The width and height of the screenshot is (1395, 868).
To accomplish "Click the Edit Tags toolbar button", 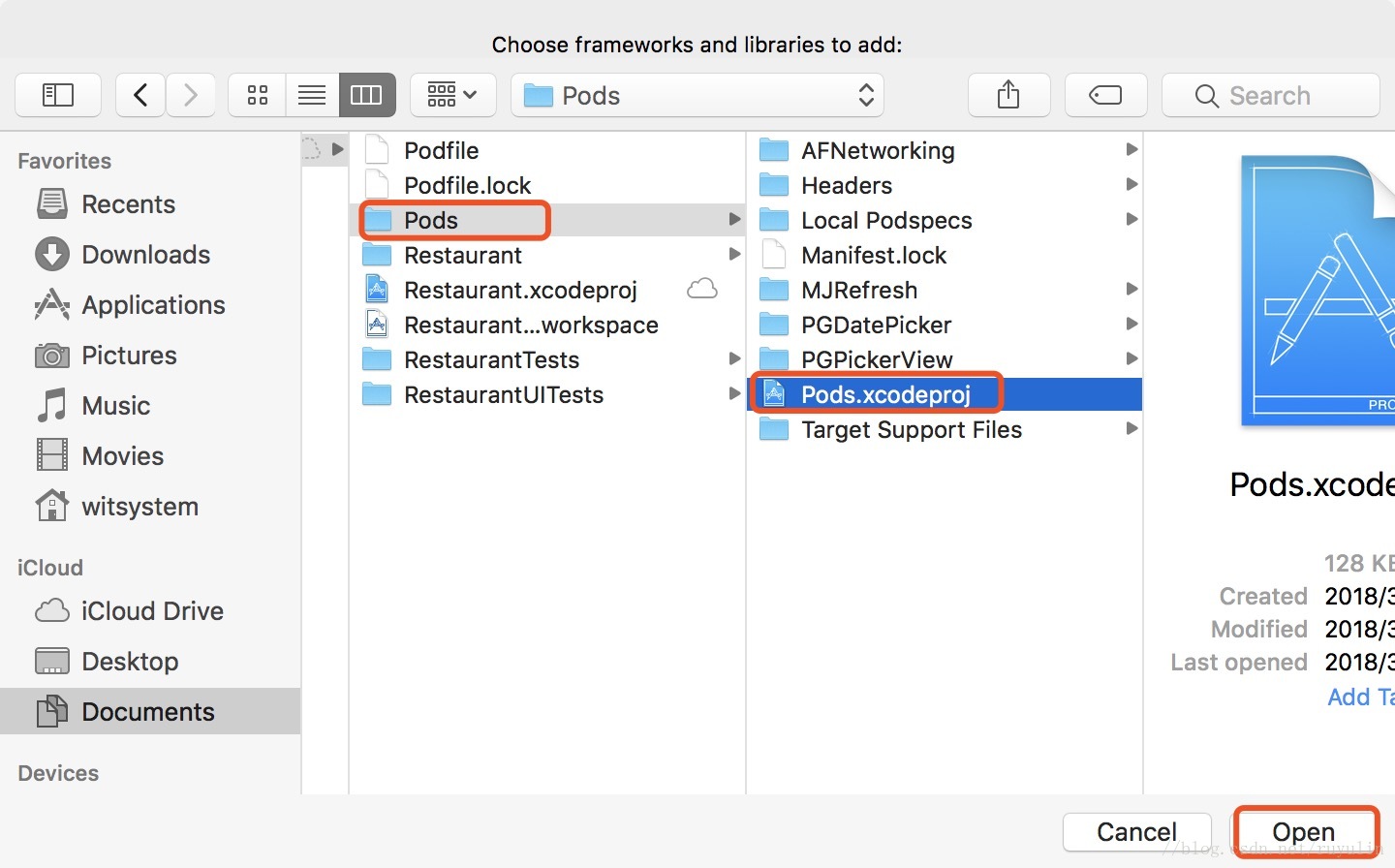I will pos(1105,95).
